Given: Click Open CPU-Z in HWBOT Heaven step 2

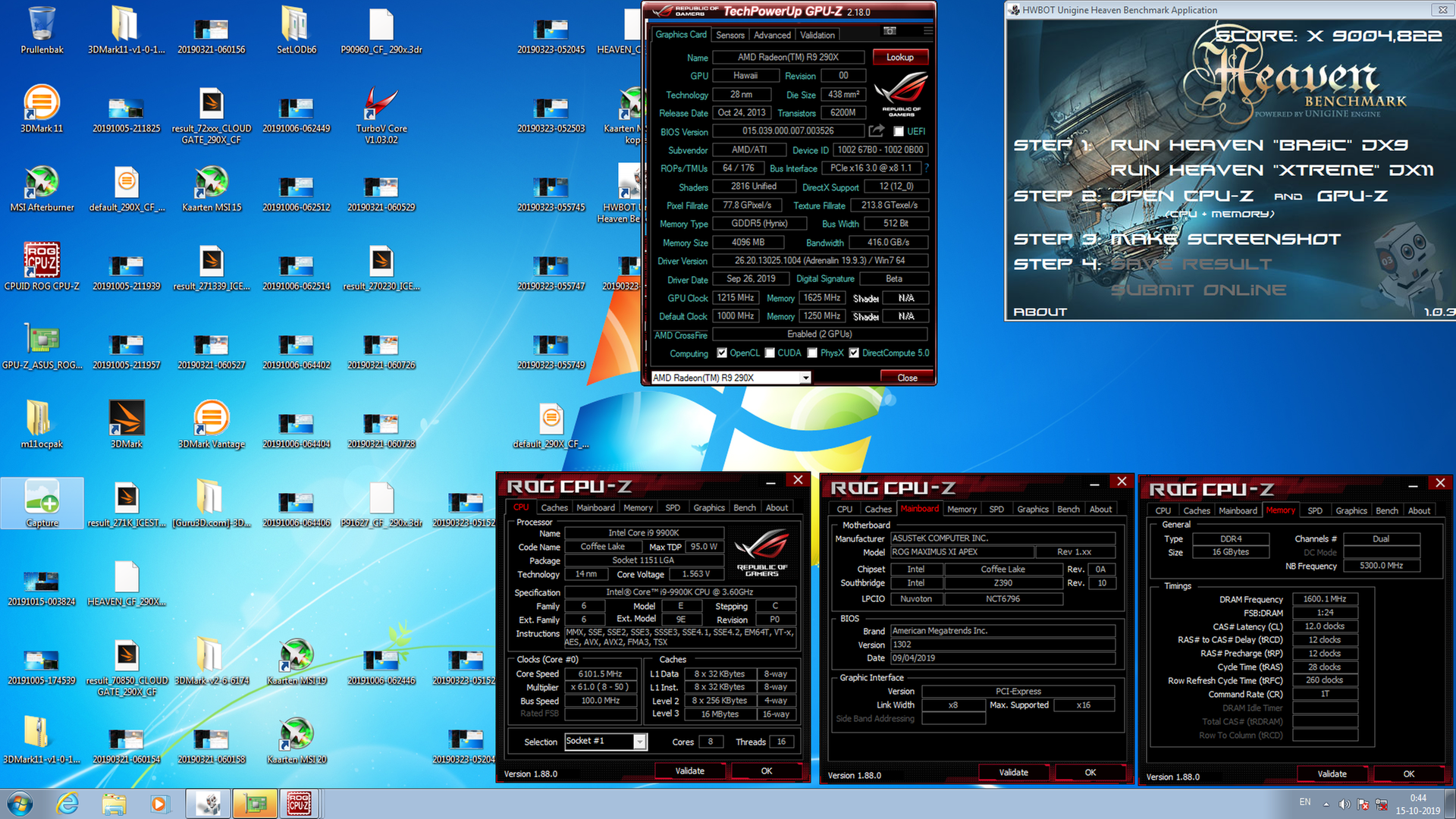Looking at the screenshot, I should click(1181, 196).
